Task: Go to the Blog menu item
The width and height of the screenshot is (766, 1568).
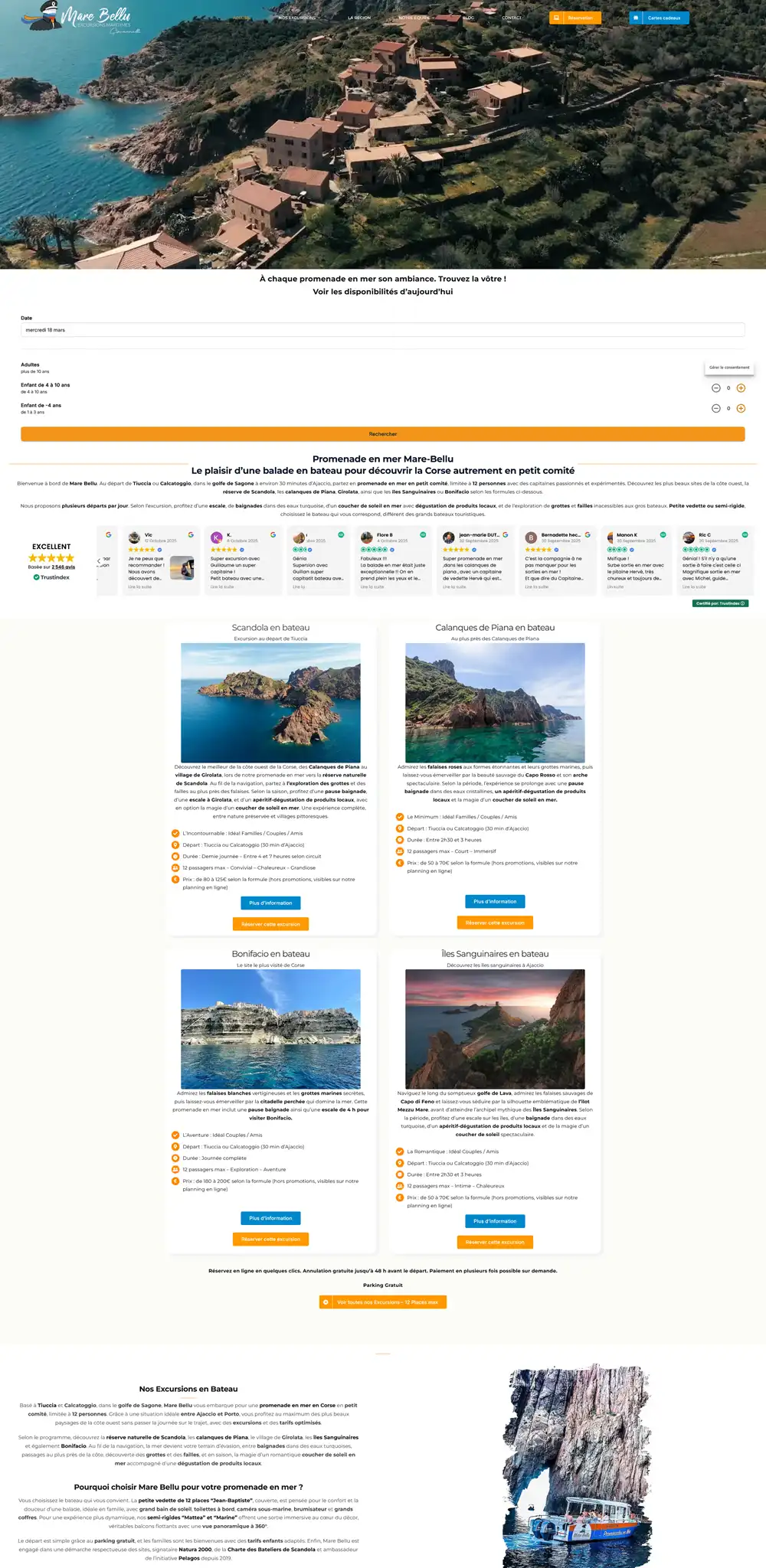Action: click(468, 18)
